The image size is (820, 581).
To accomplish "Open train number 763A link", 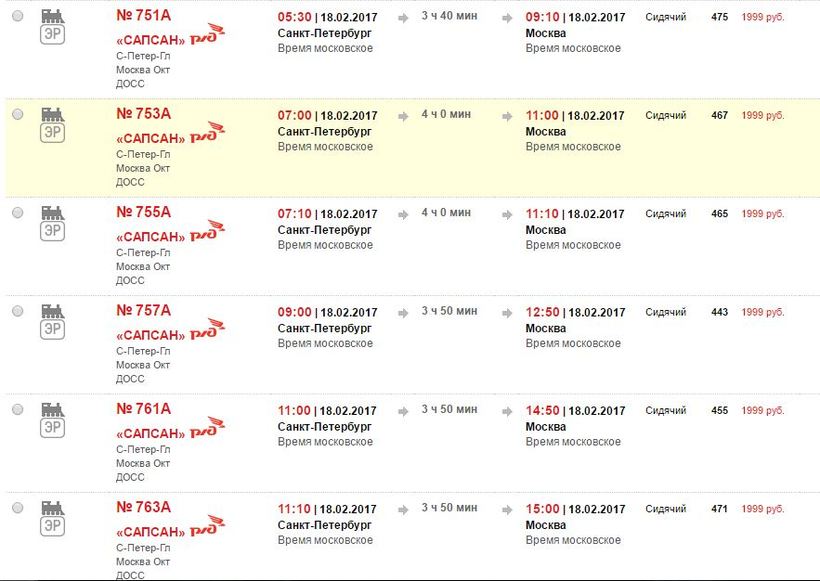I will pyautogui.click(x=144, y=507).
